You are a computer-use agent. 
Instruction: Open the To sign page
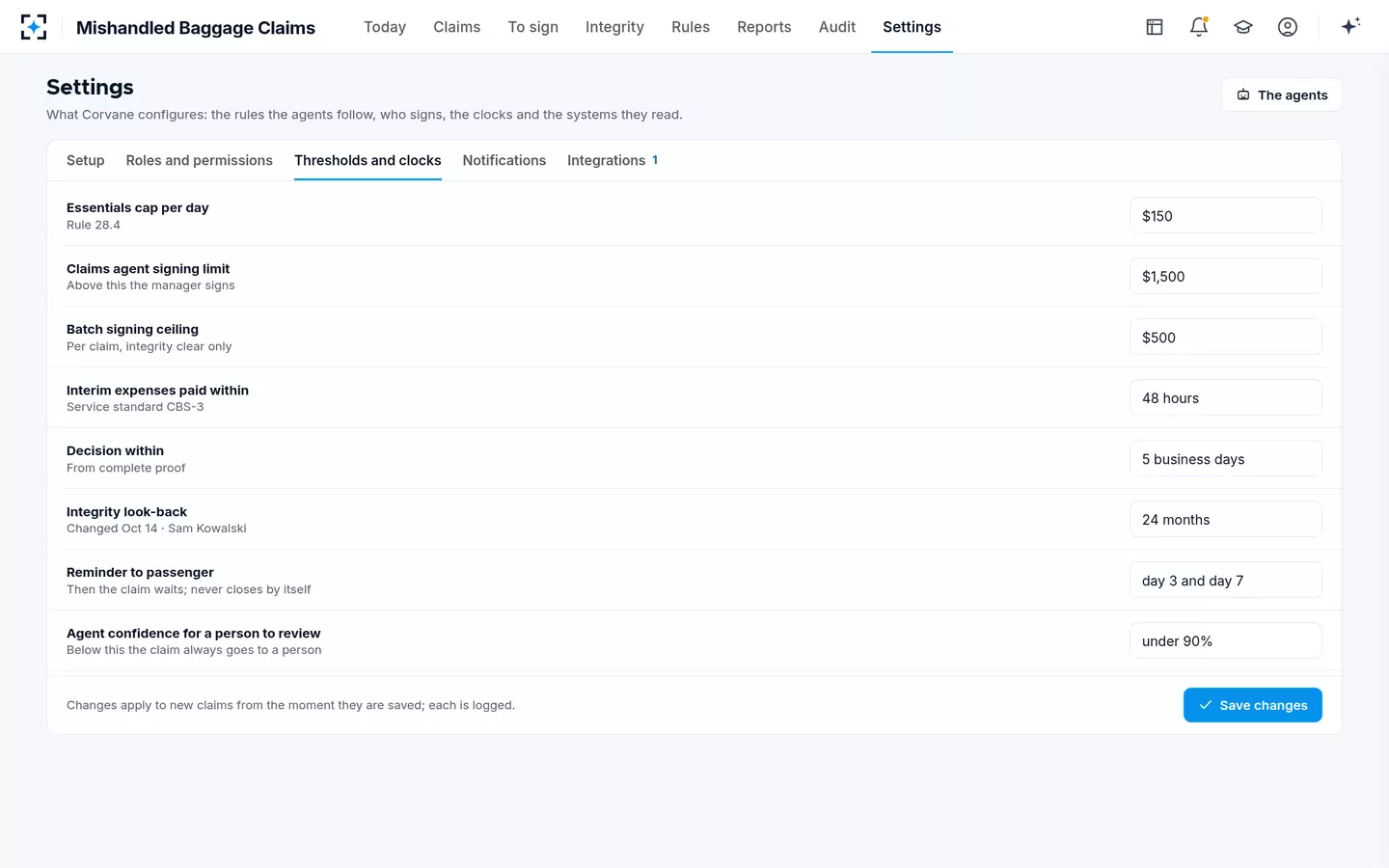click(x=532, y=27)
